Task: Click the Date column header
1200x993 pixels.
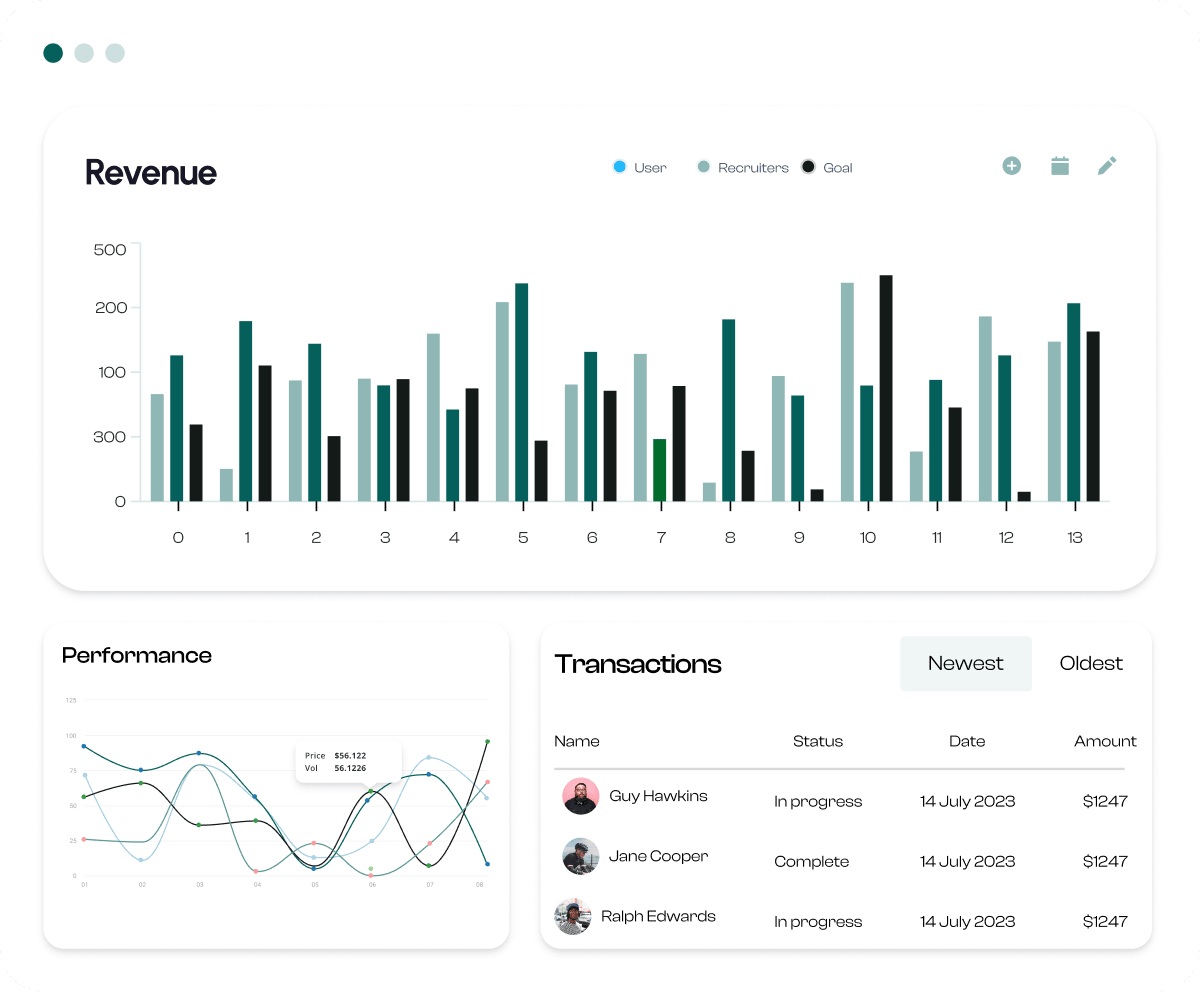Action: (967, 741)
